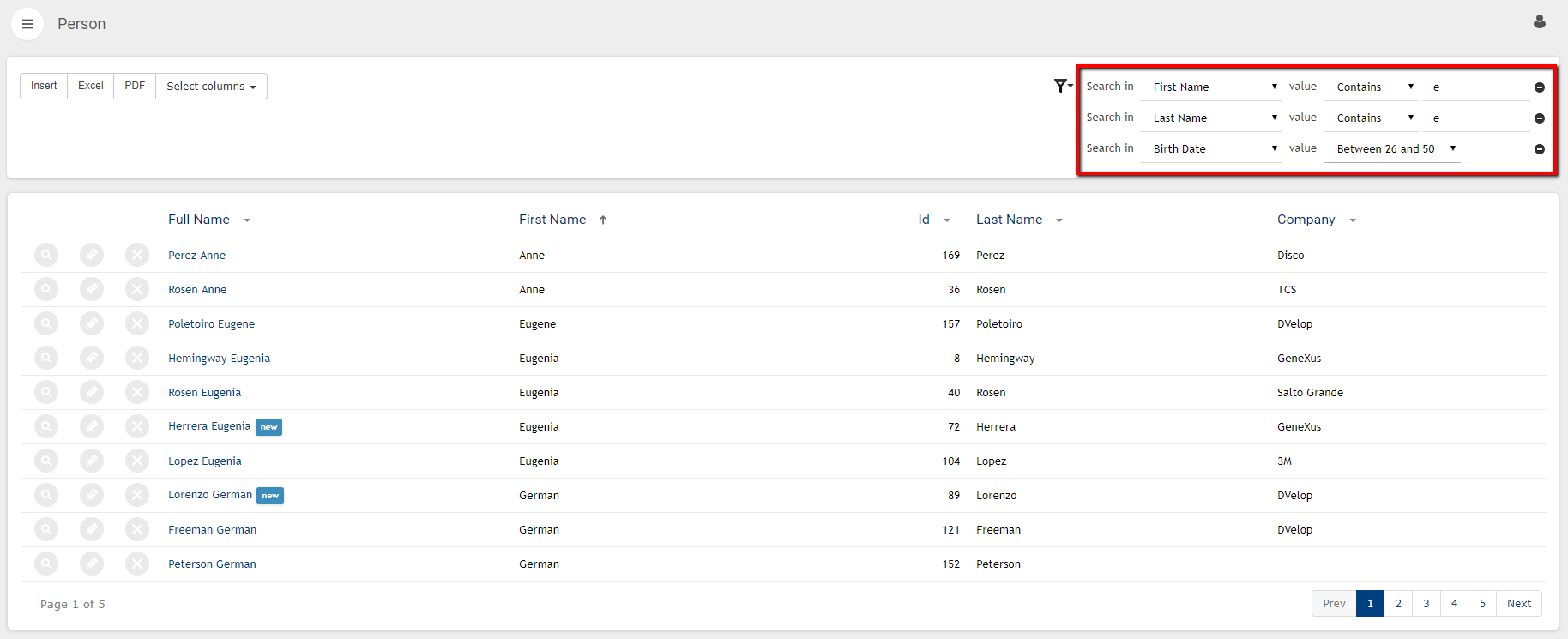Click the Prev page button
The width and height of the screenshot is (1568, 639).
[x=1334, y=603]
